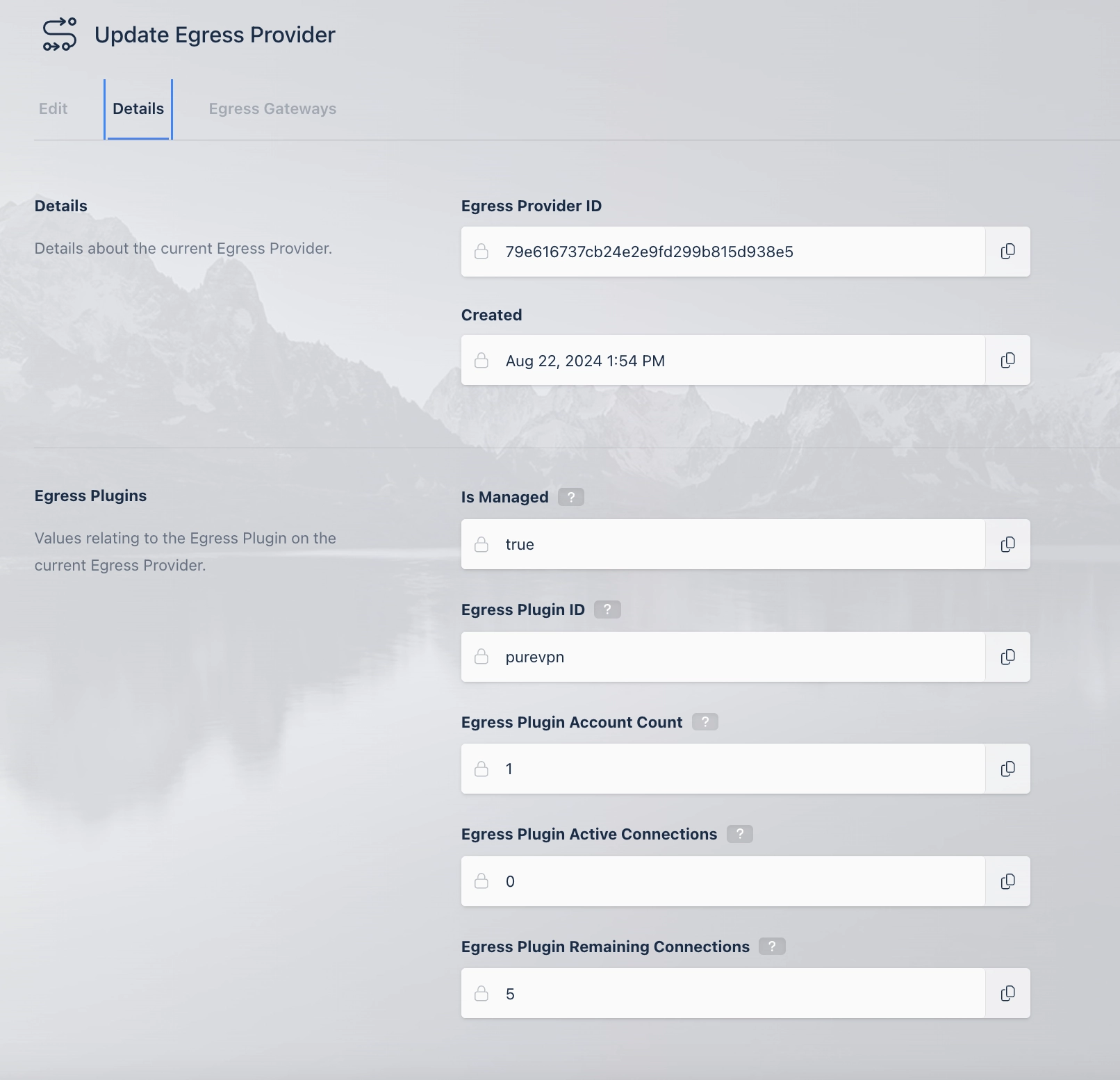Copy the Egress Plugin Account Count
Image resolution: width=1120 pixels, height=1080 pixels.
1007,769
